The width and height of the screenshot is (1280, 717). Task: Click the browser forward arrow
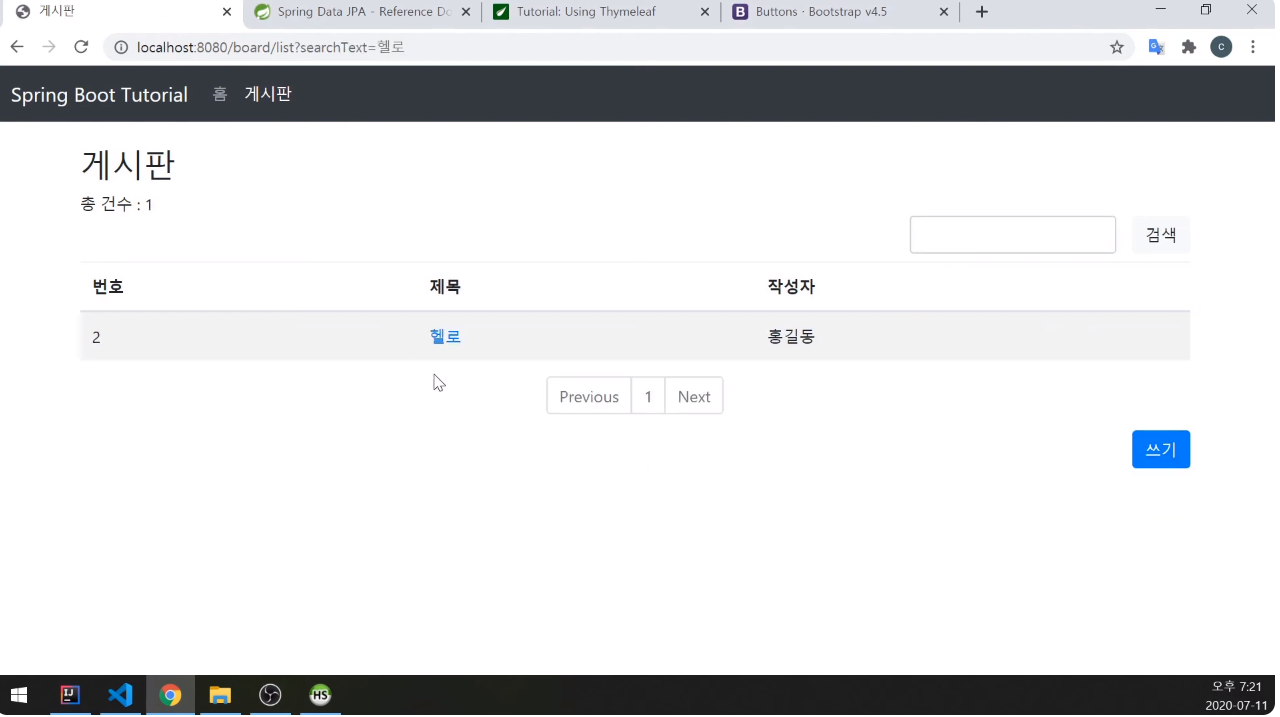(49, 47)
